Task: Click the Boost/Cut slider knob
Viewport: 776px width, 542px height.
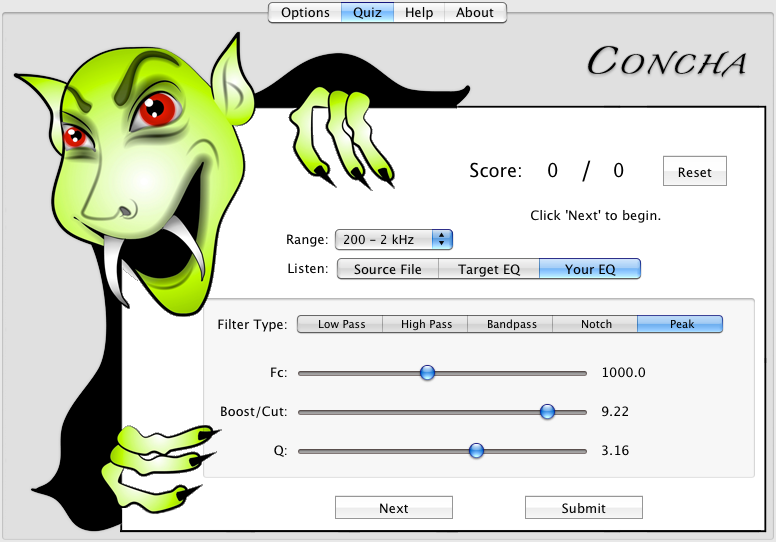Action: tap(547, 411)
